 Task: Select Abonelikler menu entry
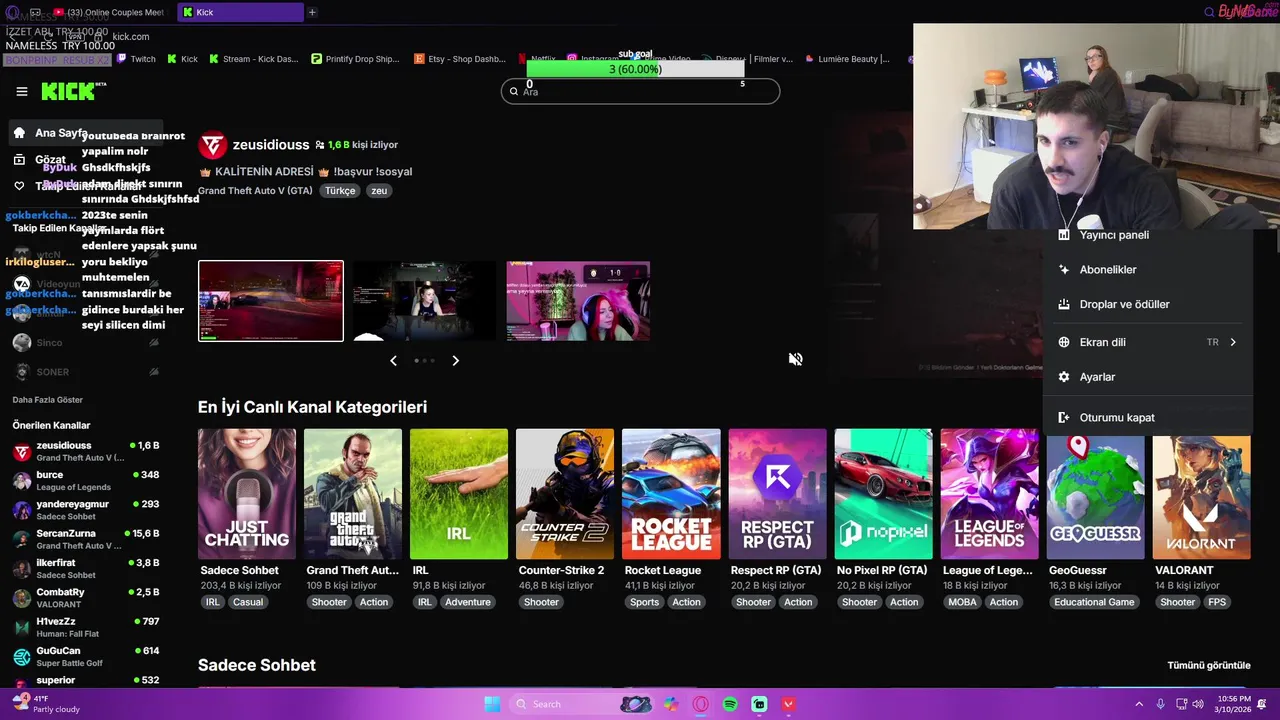click(1147, 270)
